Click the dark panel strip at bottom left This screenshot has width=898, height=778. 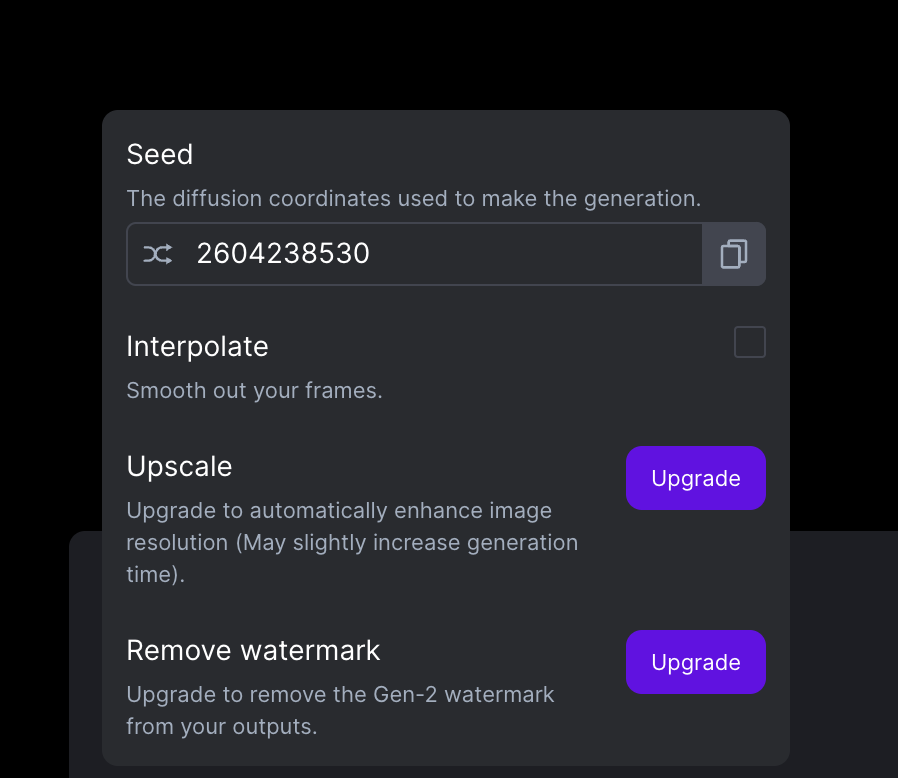click(85, 654)
